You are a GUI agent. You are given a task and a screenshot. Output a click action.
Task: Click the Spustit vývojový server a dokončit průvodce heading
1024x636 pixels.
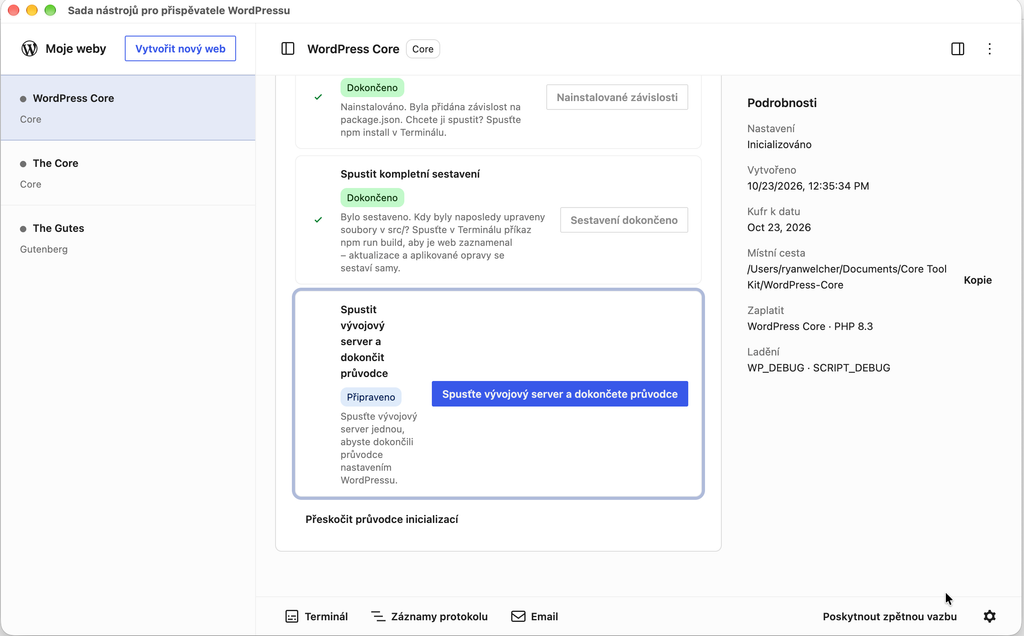point(364,342)
